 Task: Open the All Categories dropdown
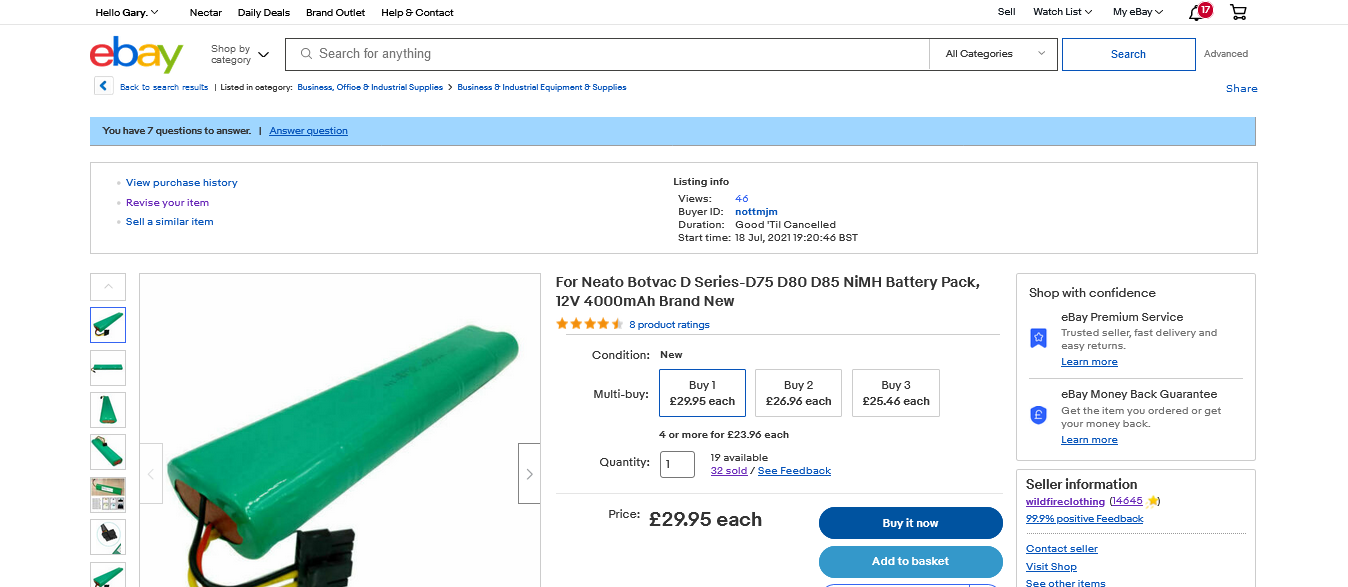995,54
